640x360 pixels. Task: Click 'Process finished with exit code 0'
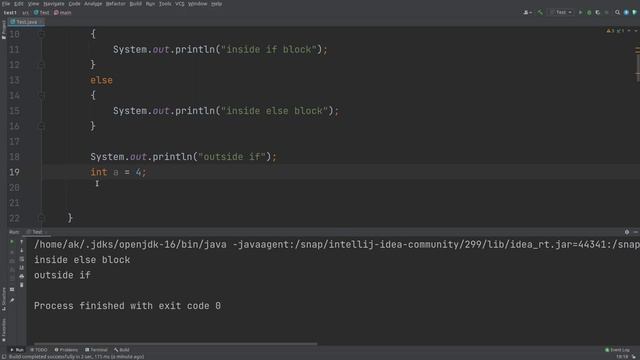[127, 306]
